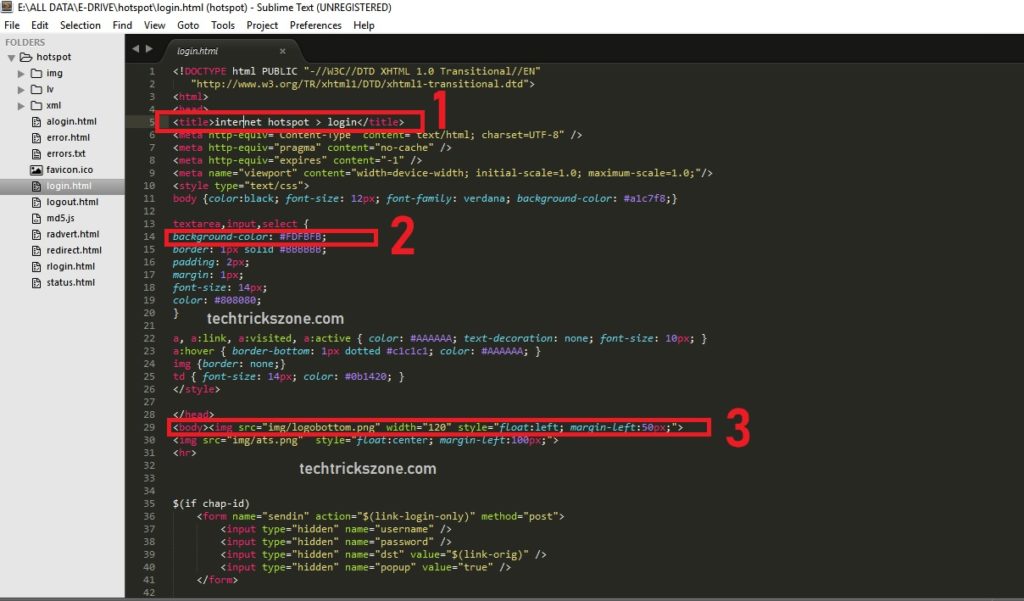Expand the img folder arrow

pos(21,74)
